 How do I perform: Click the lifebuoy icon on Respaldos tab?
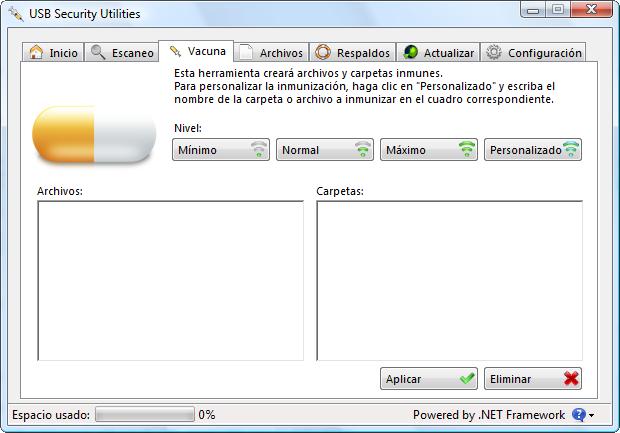click(x=323, y=52)
